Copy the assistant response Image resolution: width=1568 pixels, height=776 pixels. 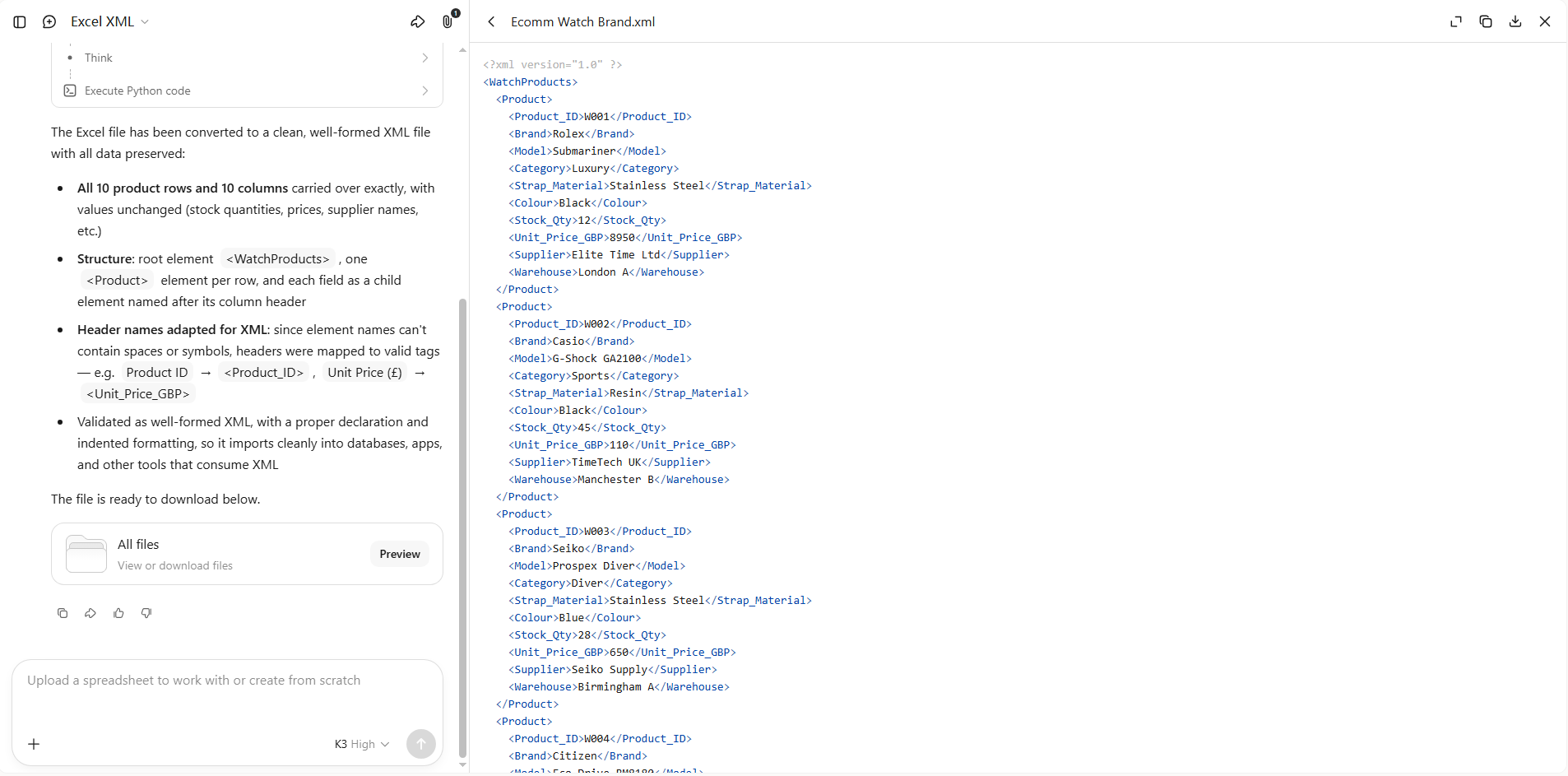(63, 613)
